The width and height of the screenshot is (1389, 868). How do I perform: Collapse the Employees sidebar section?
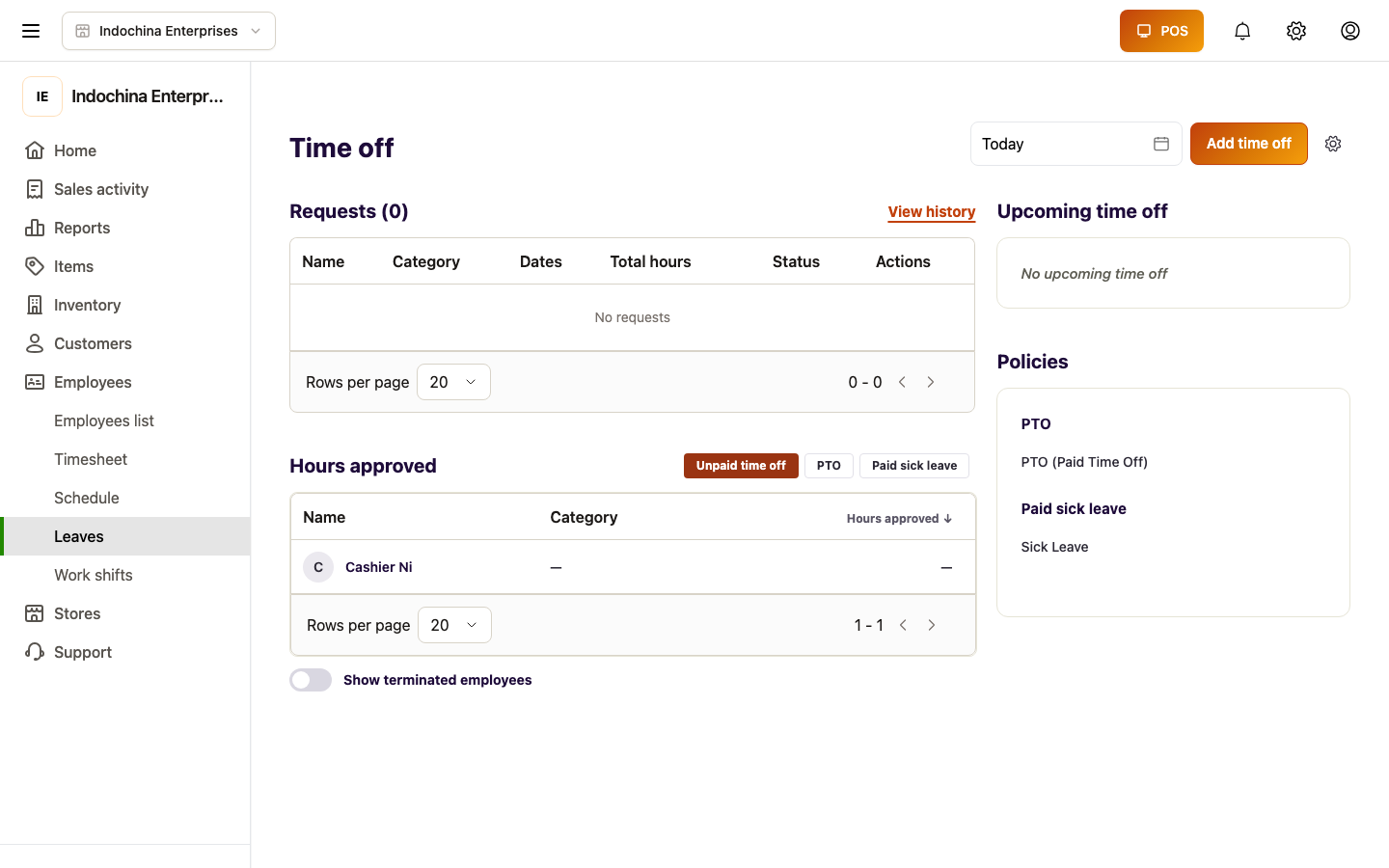pyautogui.click(x=125, y=382)
